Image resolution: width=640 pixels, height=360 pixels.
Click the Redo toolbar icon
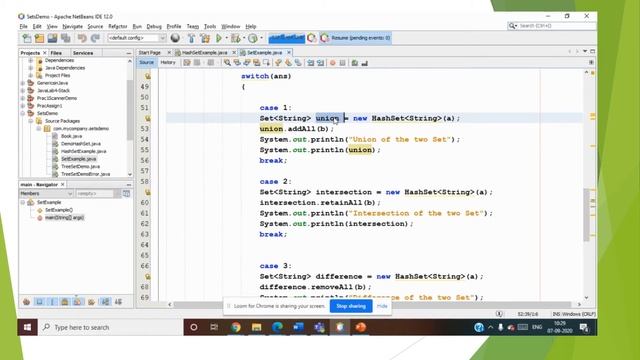pyautogui.click(x=95, y=38)
